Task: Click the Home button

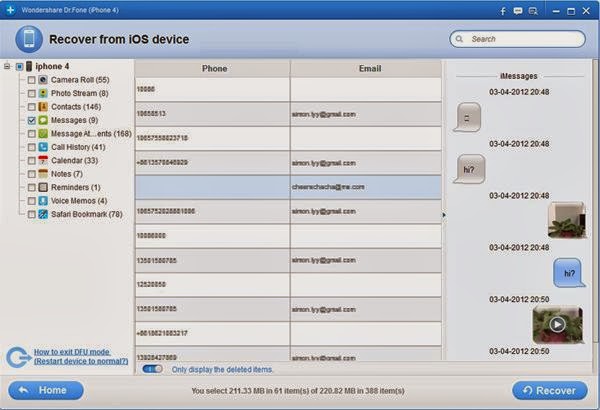Action: [46, 390]
